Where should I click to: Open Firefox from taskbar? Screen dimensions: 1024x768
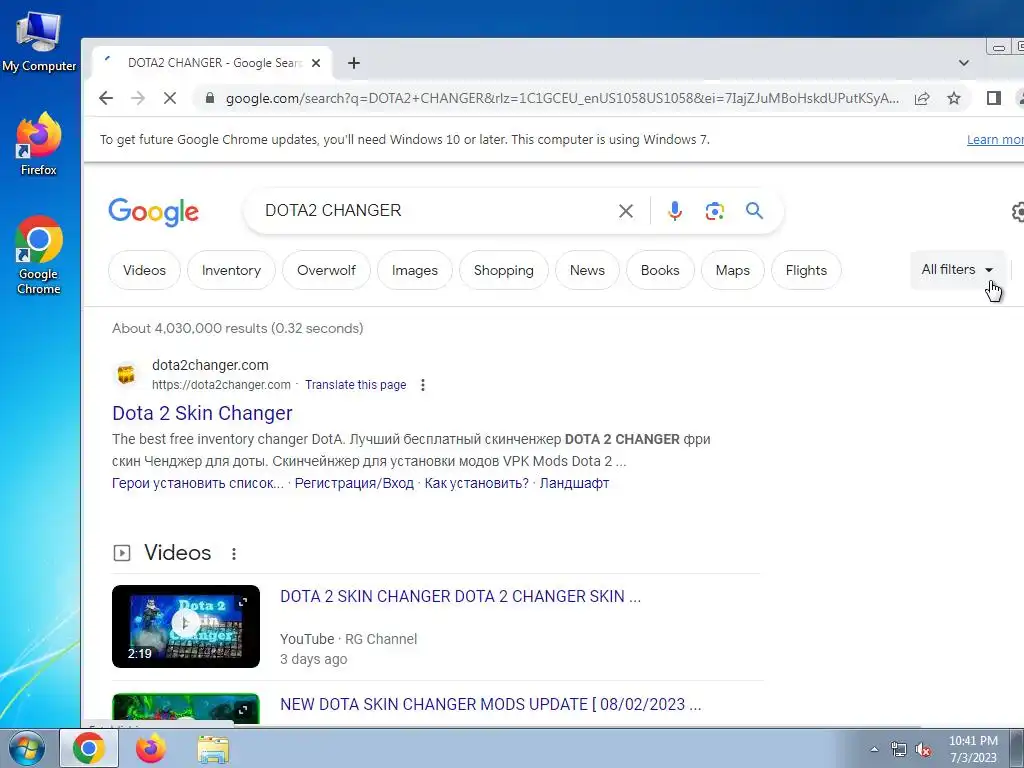click(x=151, y=748)
